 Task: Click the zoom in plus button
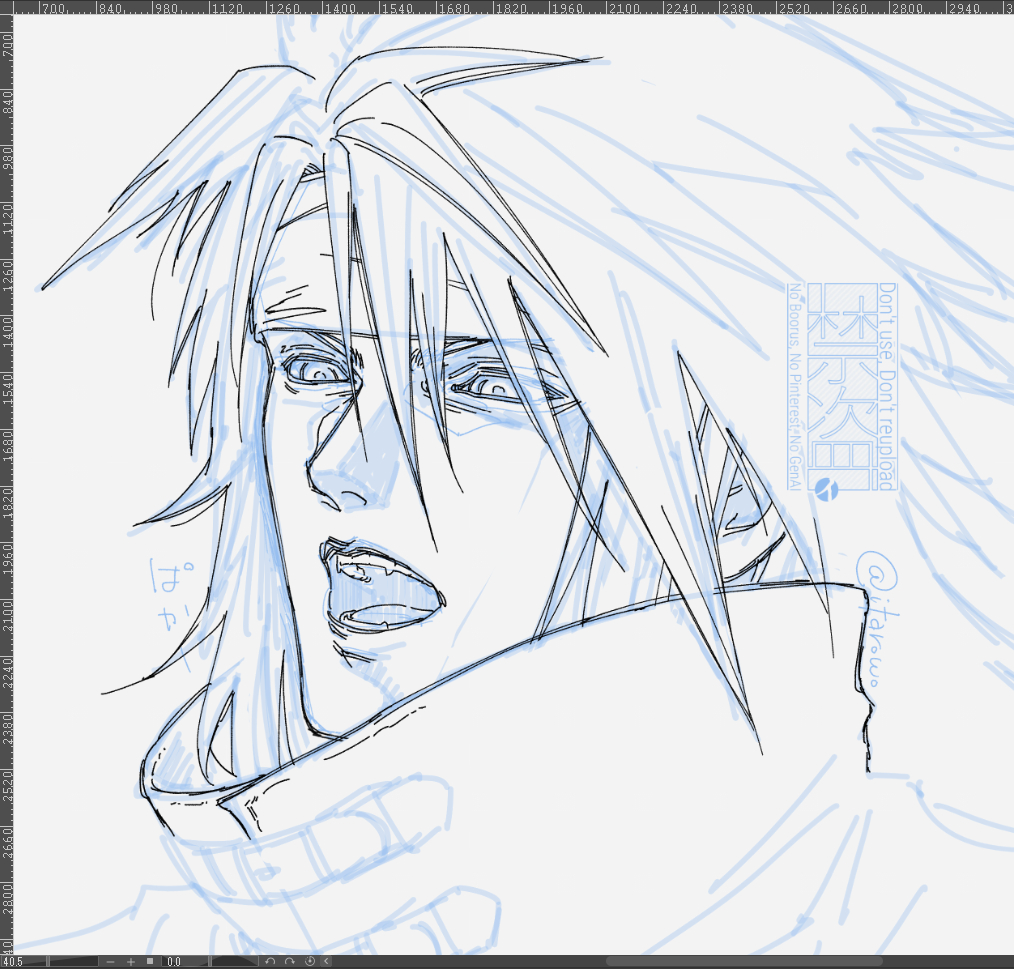pyautogui.click(x=130, y=962)
